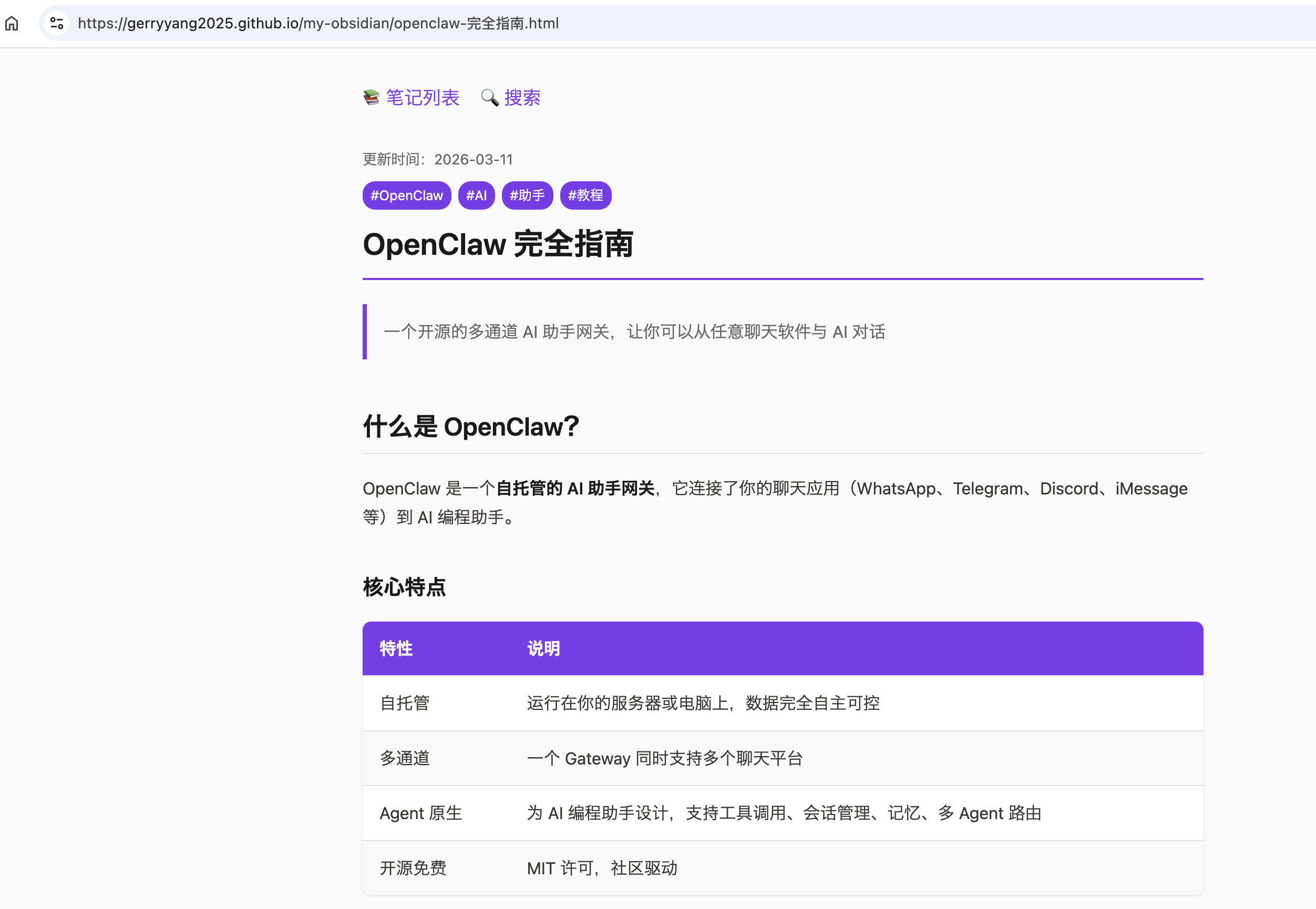Click the OpenClaw 完全指南 page title

[497, 244]
